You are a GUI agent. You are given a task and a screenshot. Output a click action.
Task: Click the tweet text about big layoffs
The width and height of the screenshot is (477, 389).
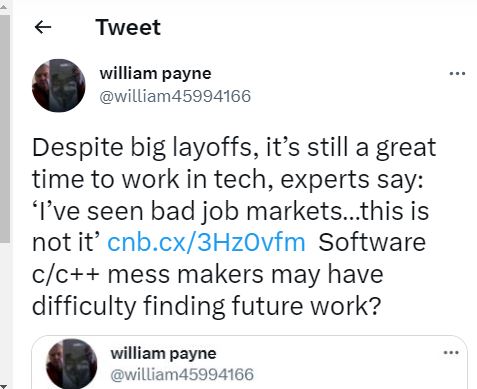[x=234, y=227]
